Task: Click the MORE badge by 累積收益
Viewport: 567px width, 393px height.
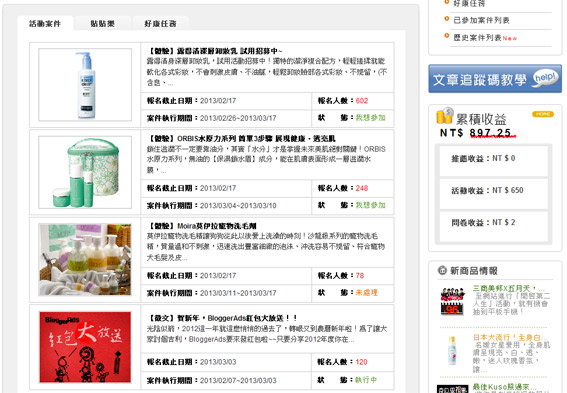Action: [543, 114]
